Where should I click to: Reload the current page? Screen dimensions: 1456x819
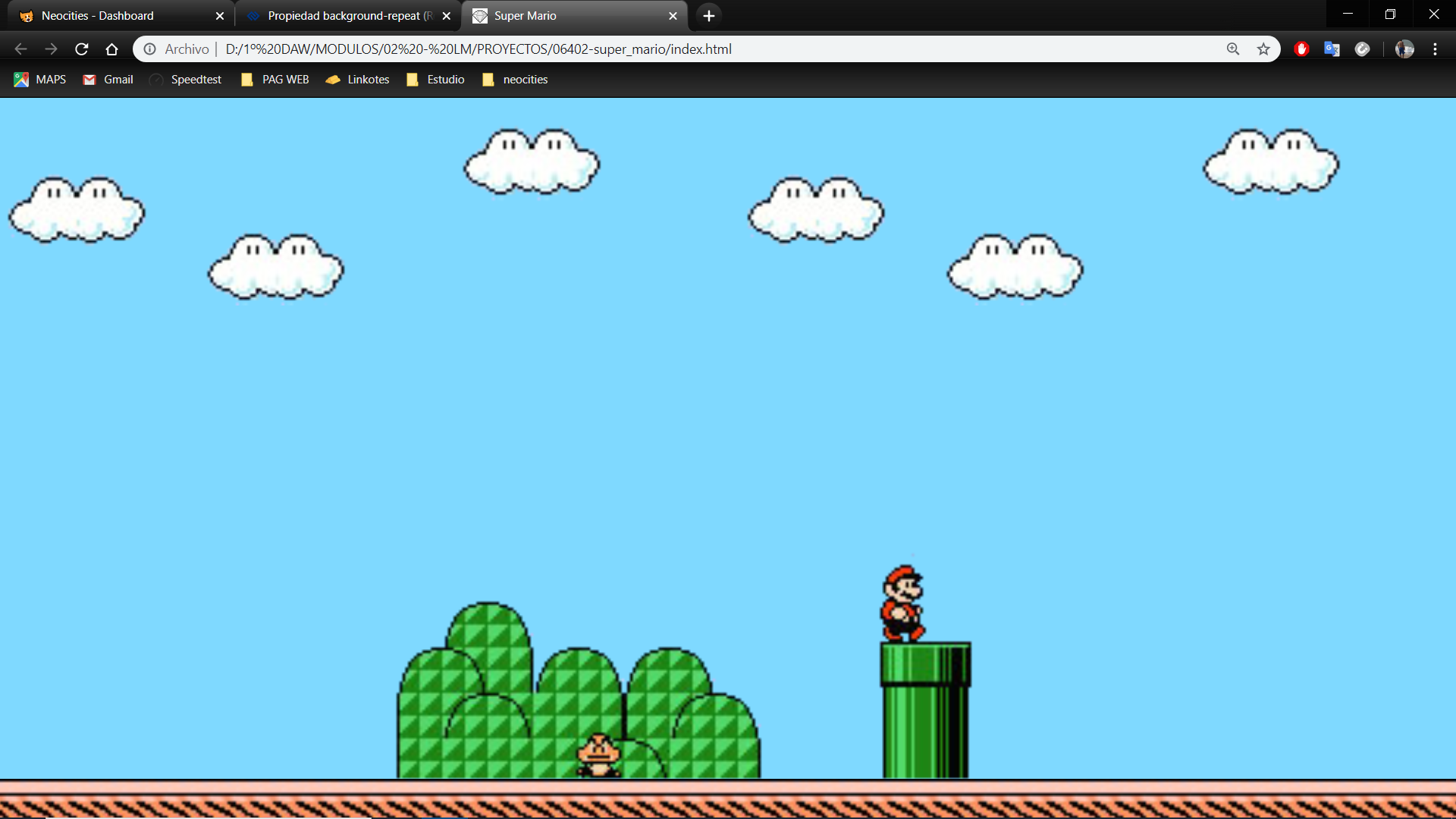point(82,49)
